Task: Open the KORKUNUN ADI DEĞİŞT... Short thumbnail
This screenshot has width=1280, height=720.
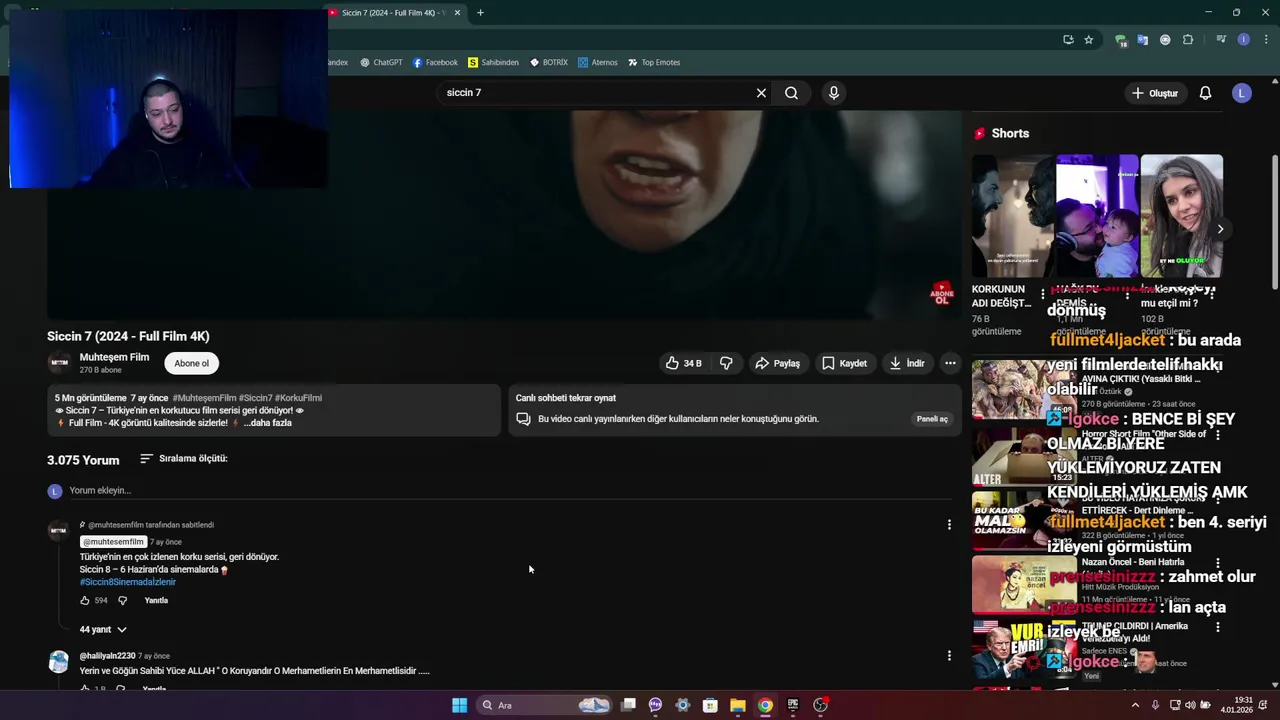Action: pos(1013,216)
